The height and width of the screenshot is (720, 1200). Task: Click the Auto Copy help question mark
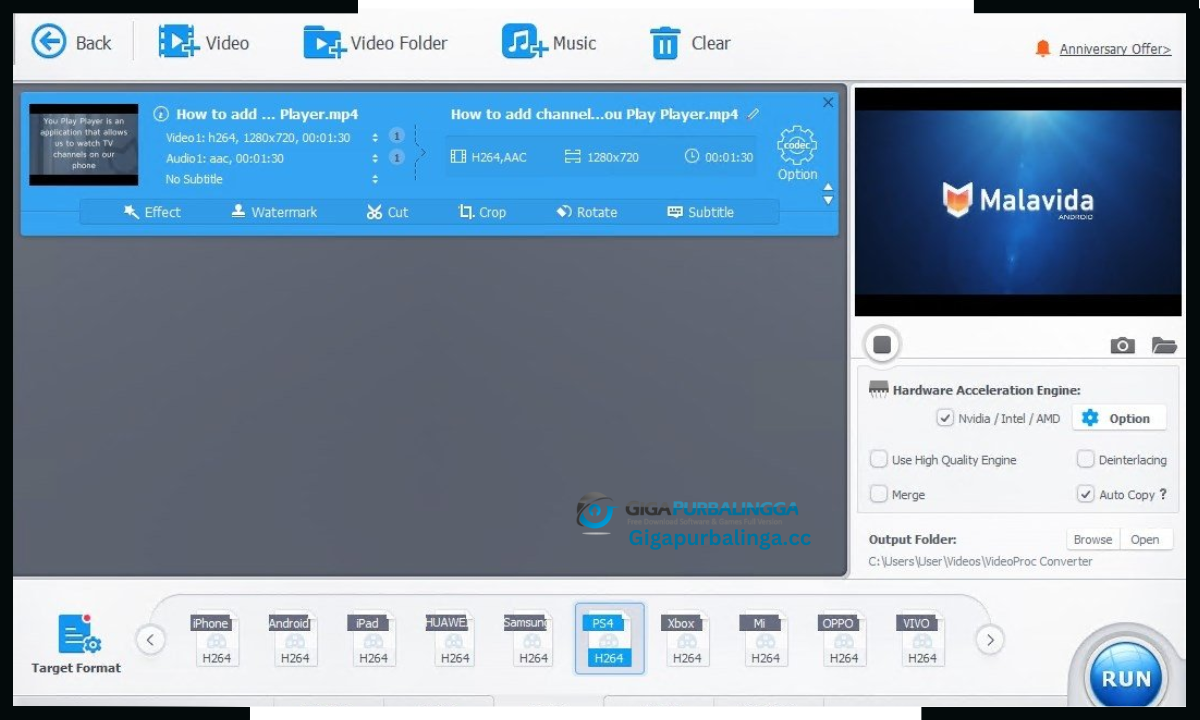1163,494
